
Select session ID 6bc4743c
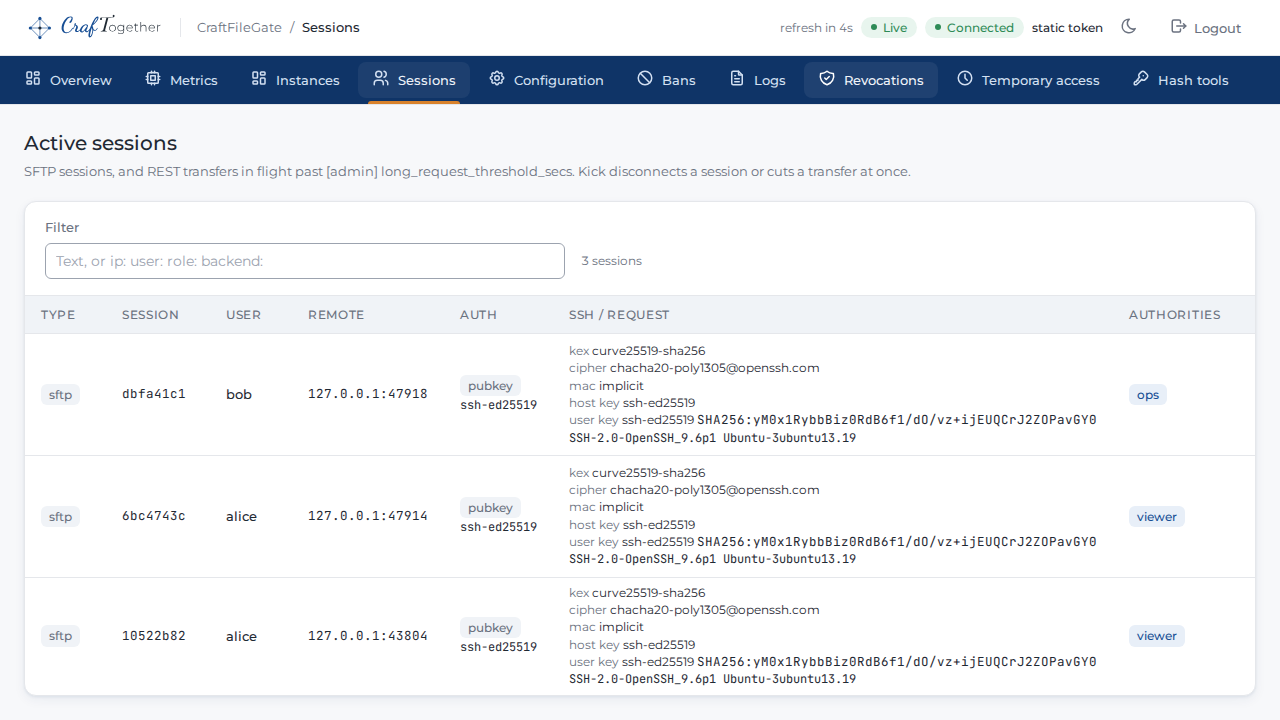tap(154, 516)
